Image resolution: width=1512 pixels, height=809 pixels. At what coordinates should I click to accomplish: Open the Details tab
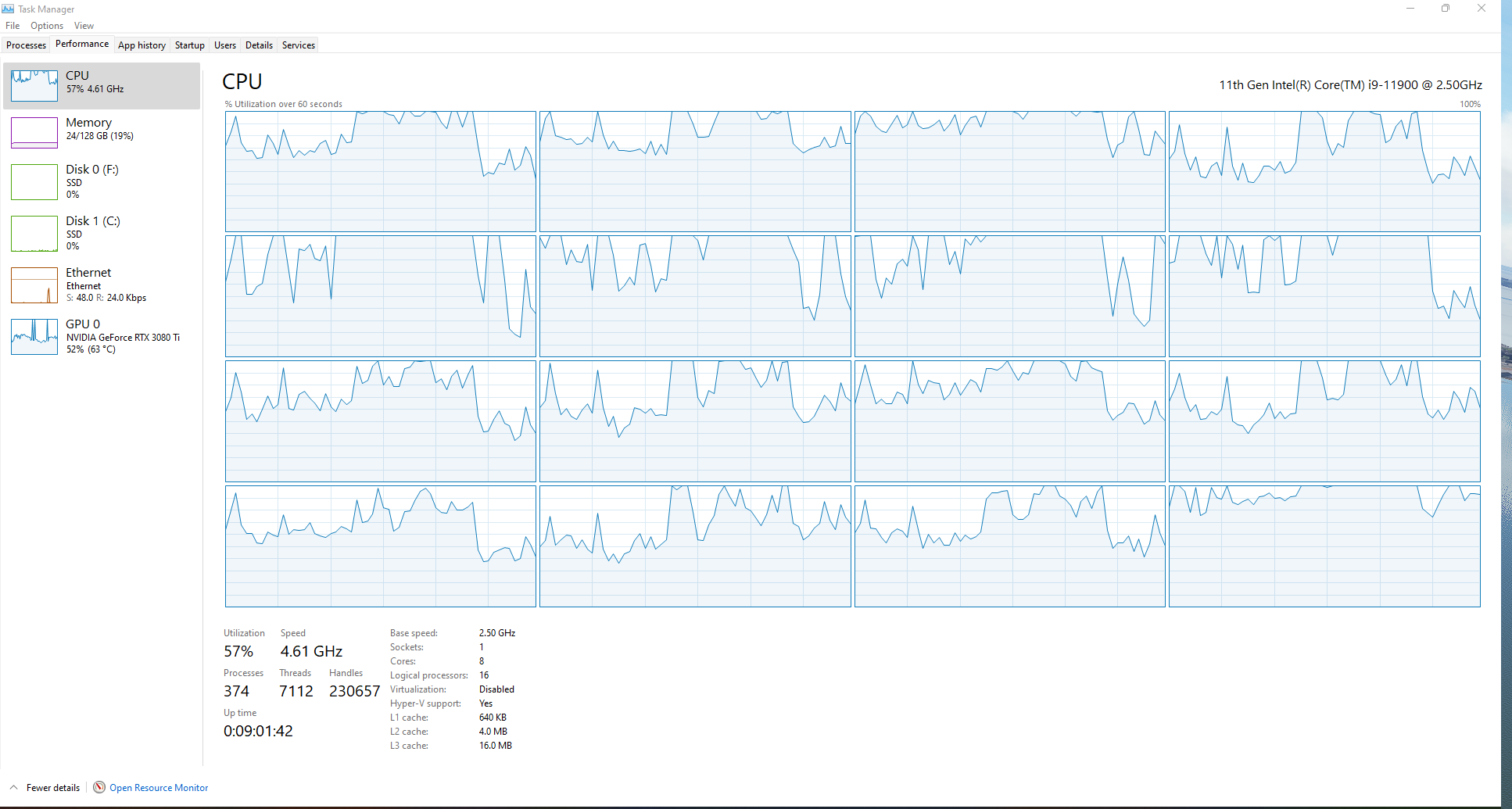(259, 45)
